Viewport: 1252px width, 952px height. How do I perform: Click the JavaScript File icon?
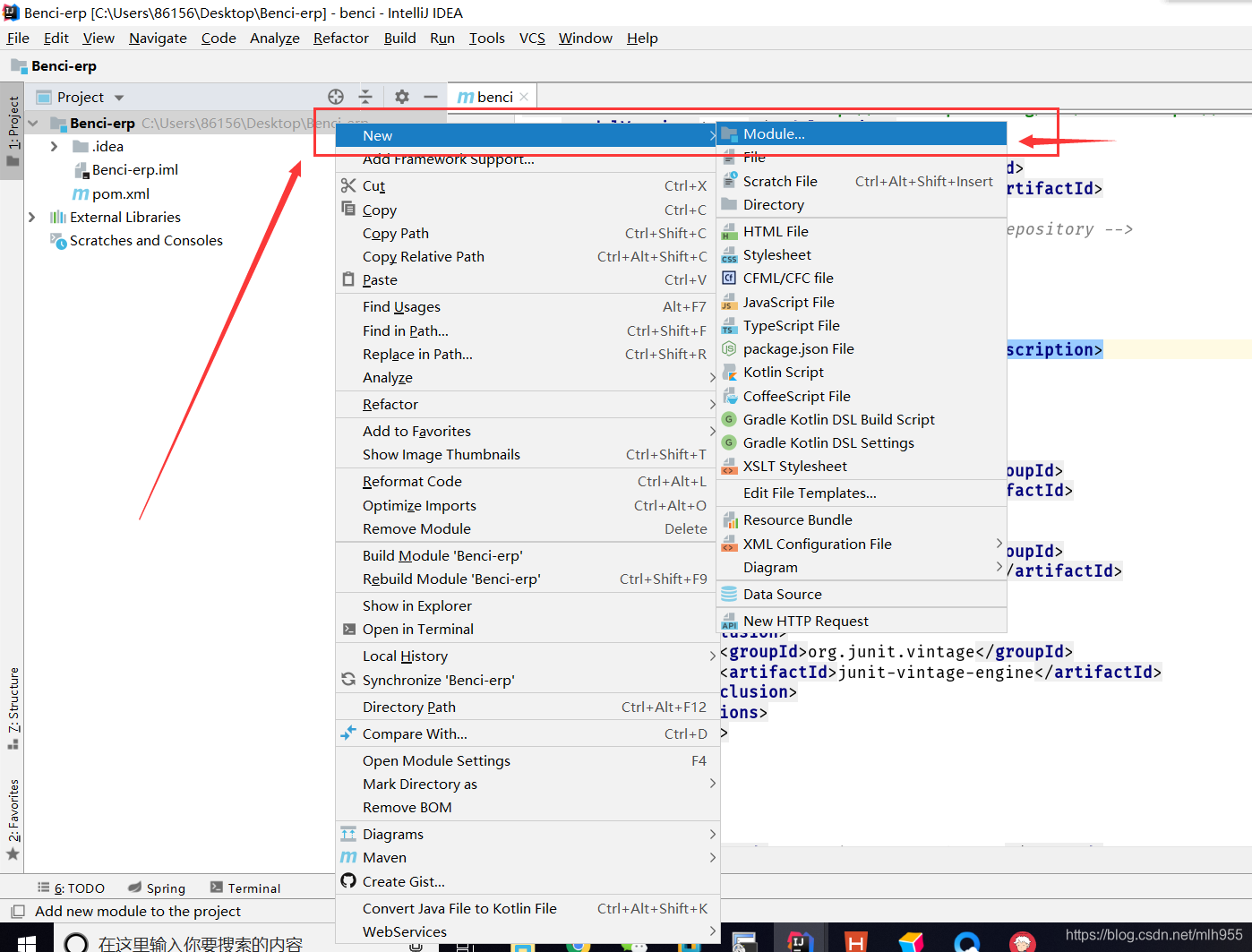tap(729, 302)
